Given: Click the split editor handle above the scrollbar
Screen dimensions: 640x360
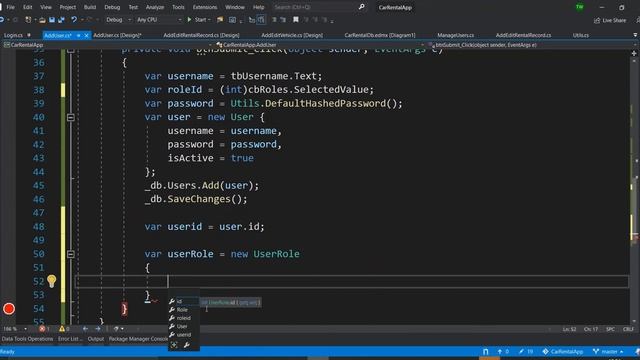Looking at the screenshot, I should tap(634, 53).
